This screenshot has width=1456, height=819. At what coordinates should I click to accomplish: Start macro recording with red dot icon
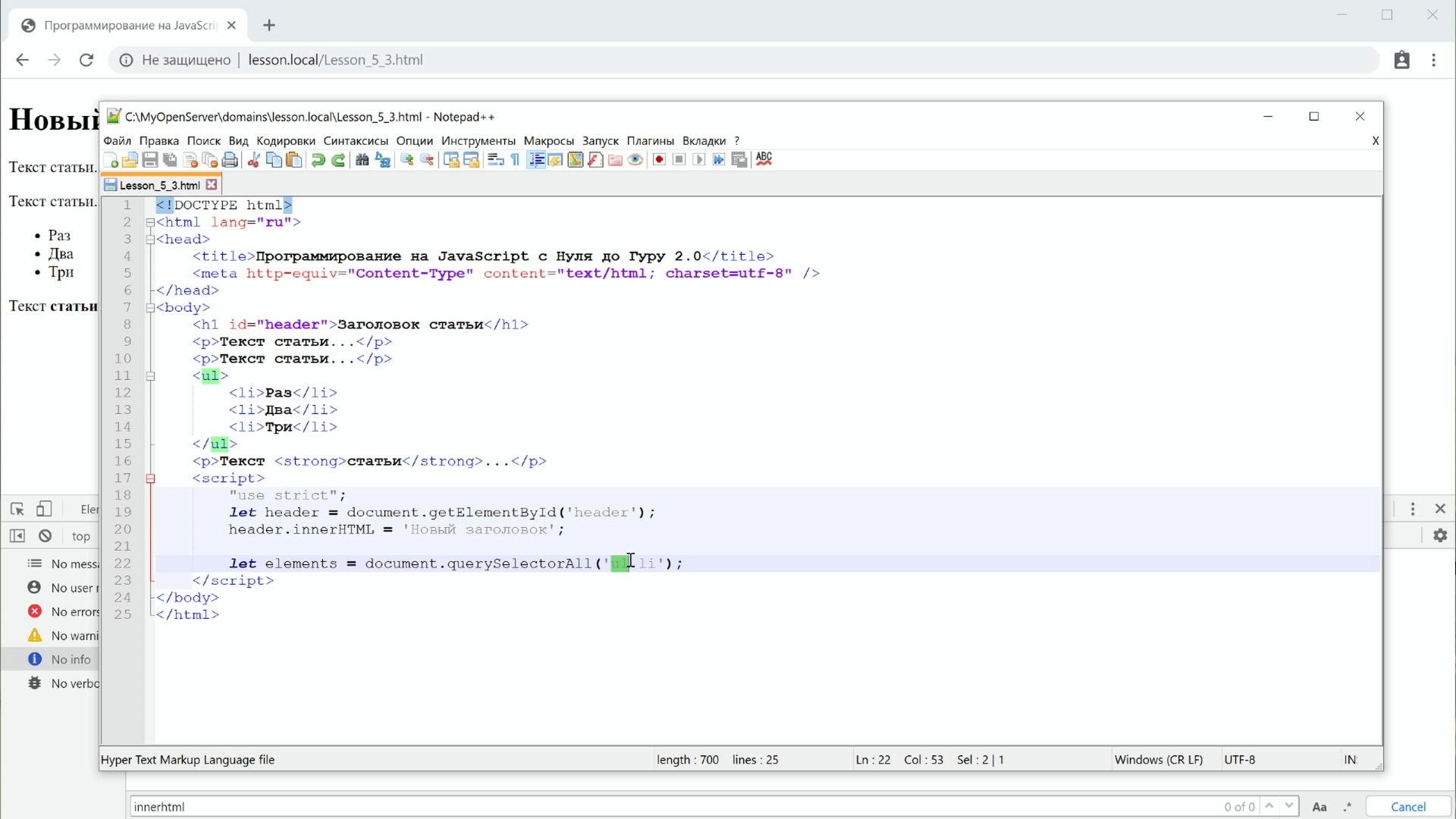(x=659, y=160)
